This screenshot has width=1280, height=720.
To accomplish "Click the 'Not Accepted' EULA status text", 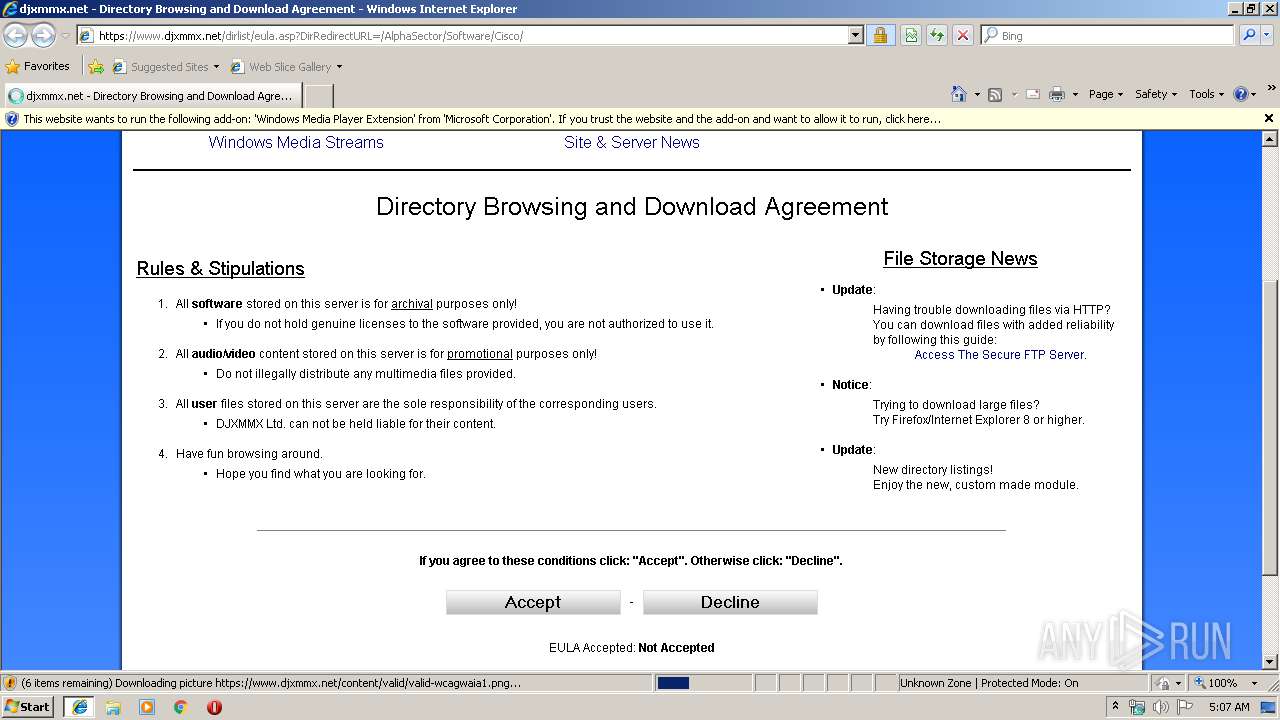I will pos(676,648).
